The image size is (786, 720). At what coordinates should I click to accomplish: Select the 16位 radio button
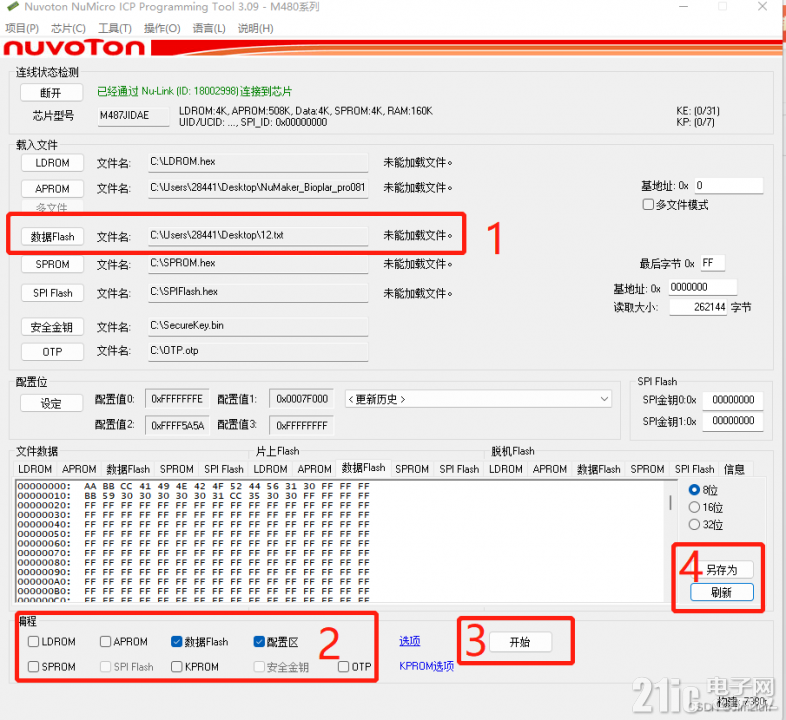pos(694,507)
